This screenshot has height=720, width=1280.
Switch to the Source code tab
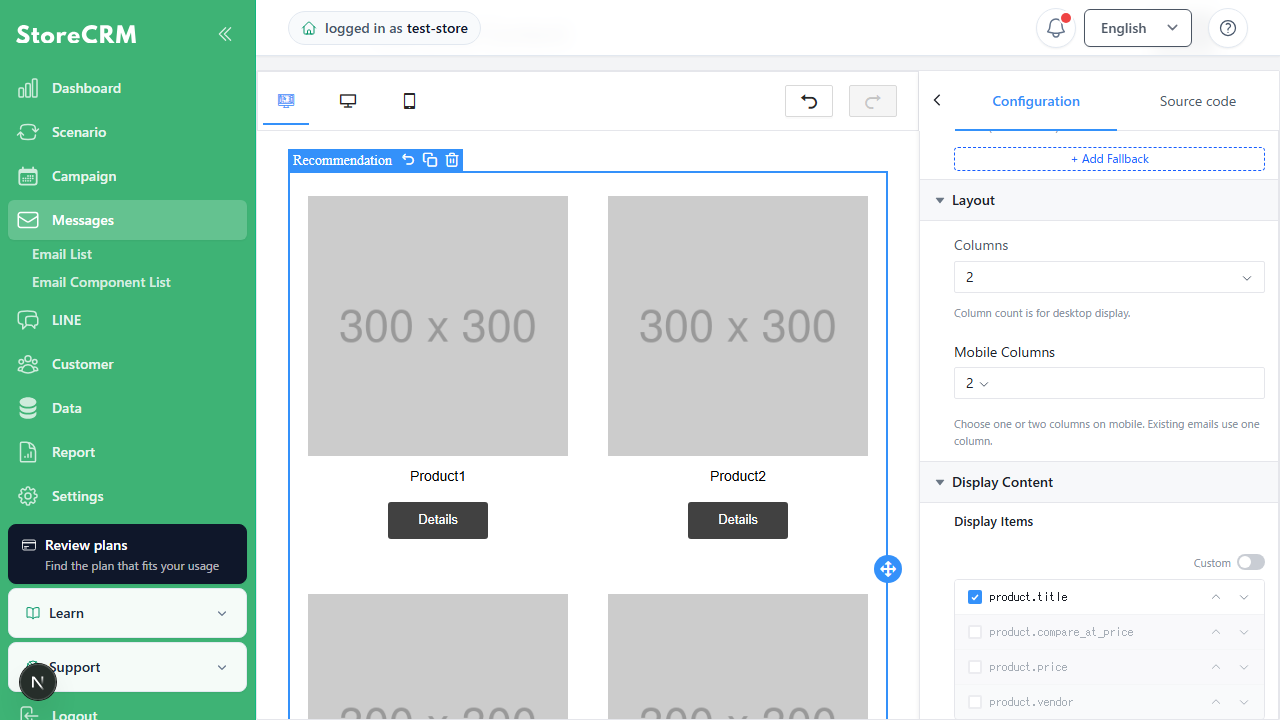click(1197, 101)
